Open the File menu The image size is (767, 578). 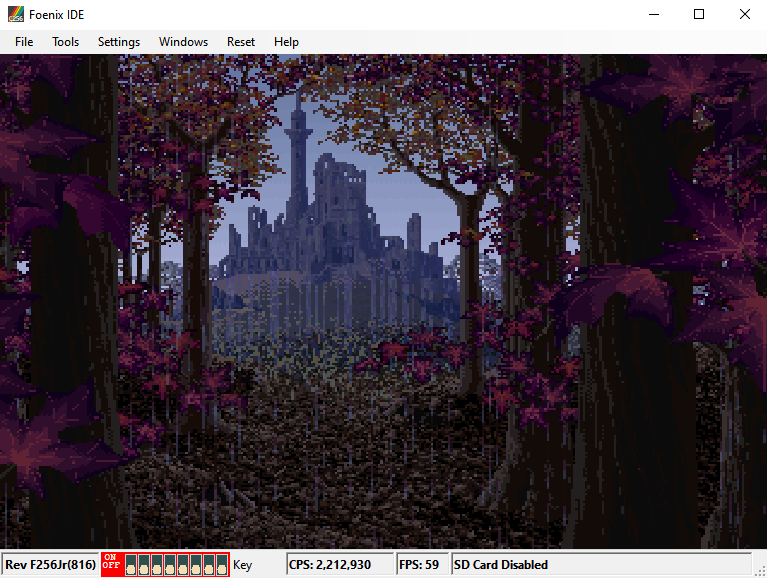24,42
